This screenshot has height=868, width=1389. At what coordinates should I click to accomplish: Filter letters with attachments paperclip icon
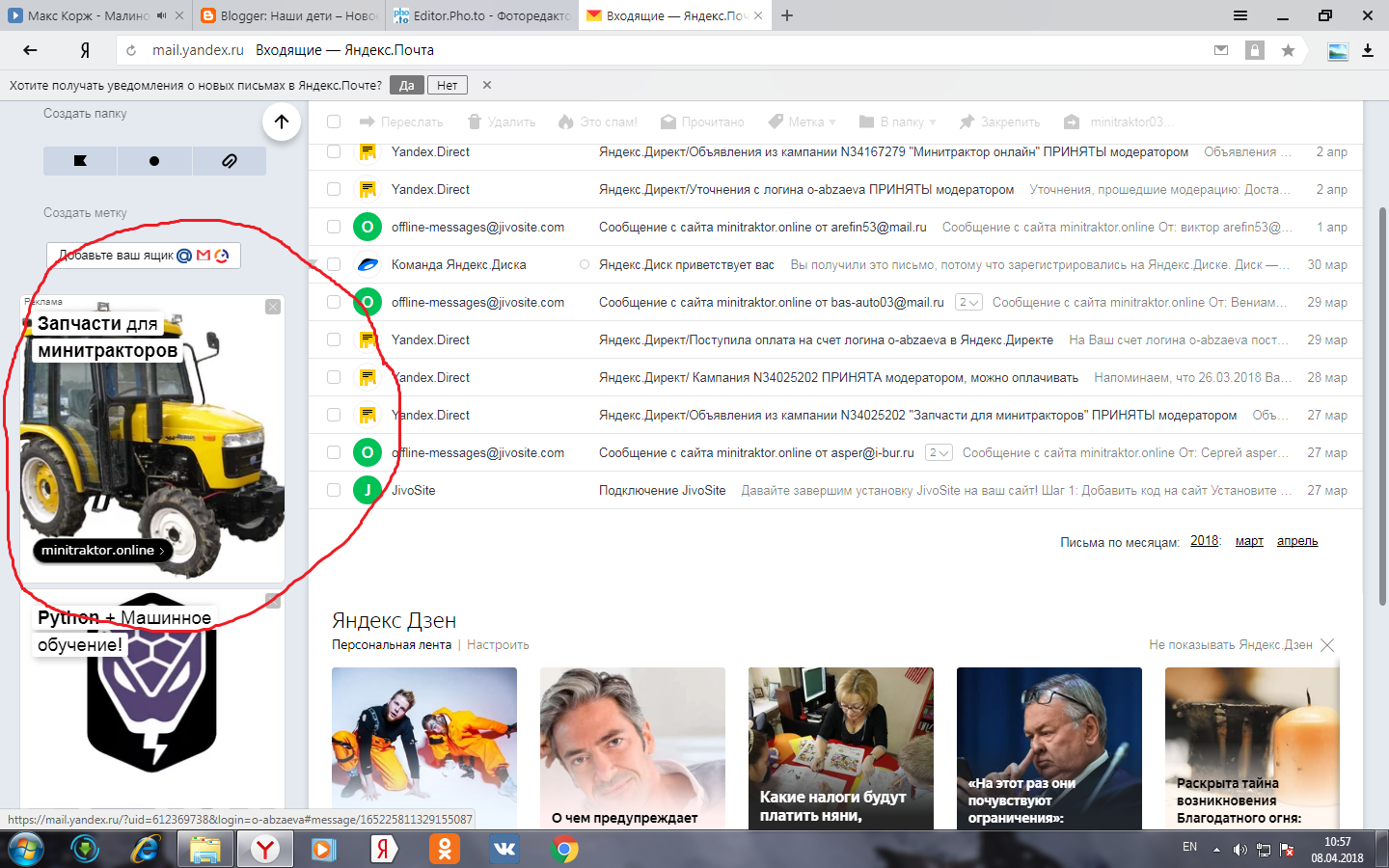pos(230,161)
